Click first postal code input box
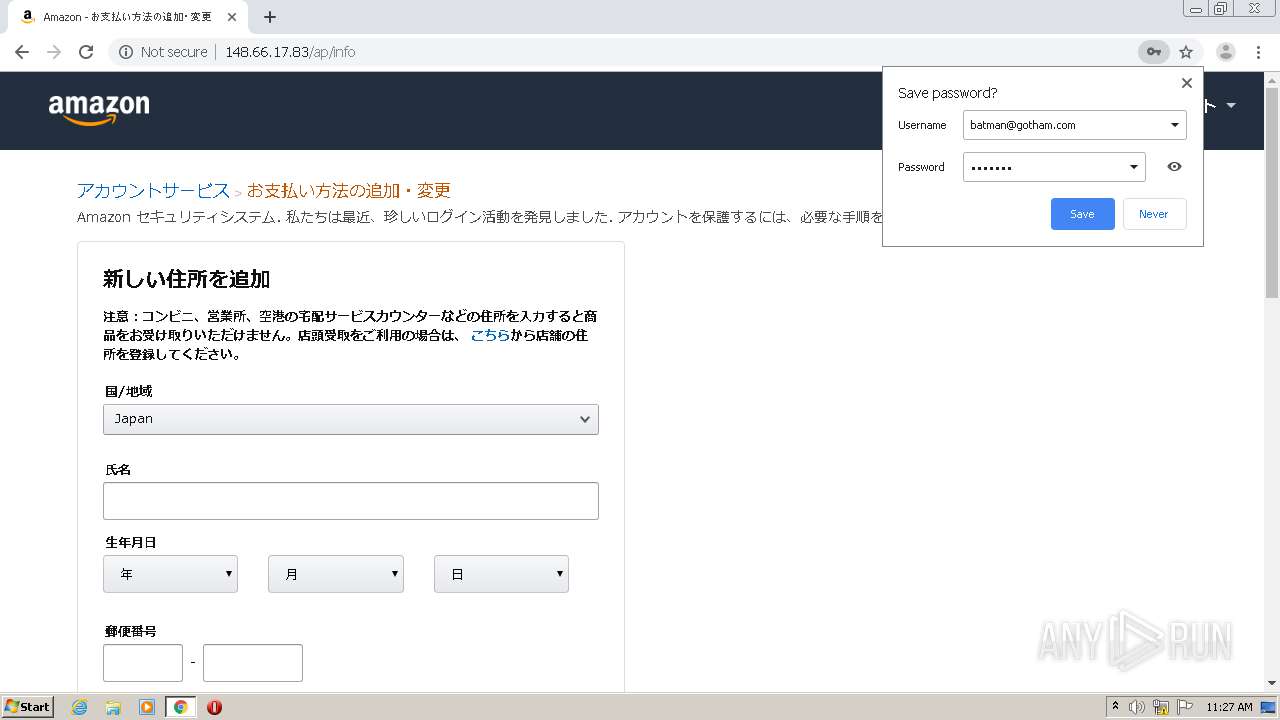This screenshot has height=720, width=1280. click(143, 663)
